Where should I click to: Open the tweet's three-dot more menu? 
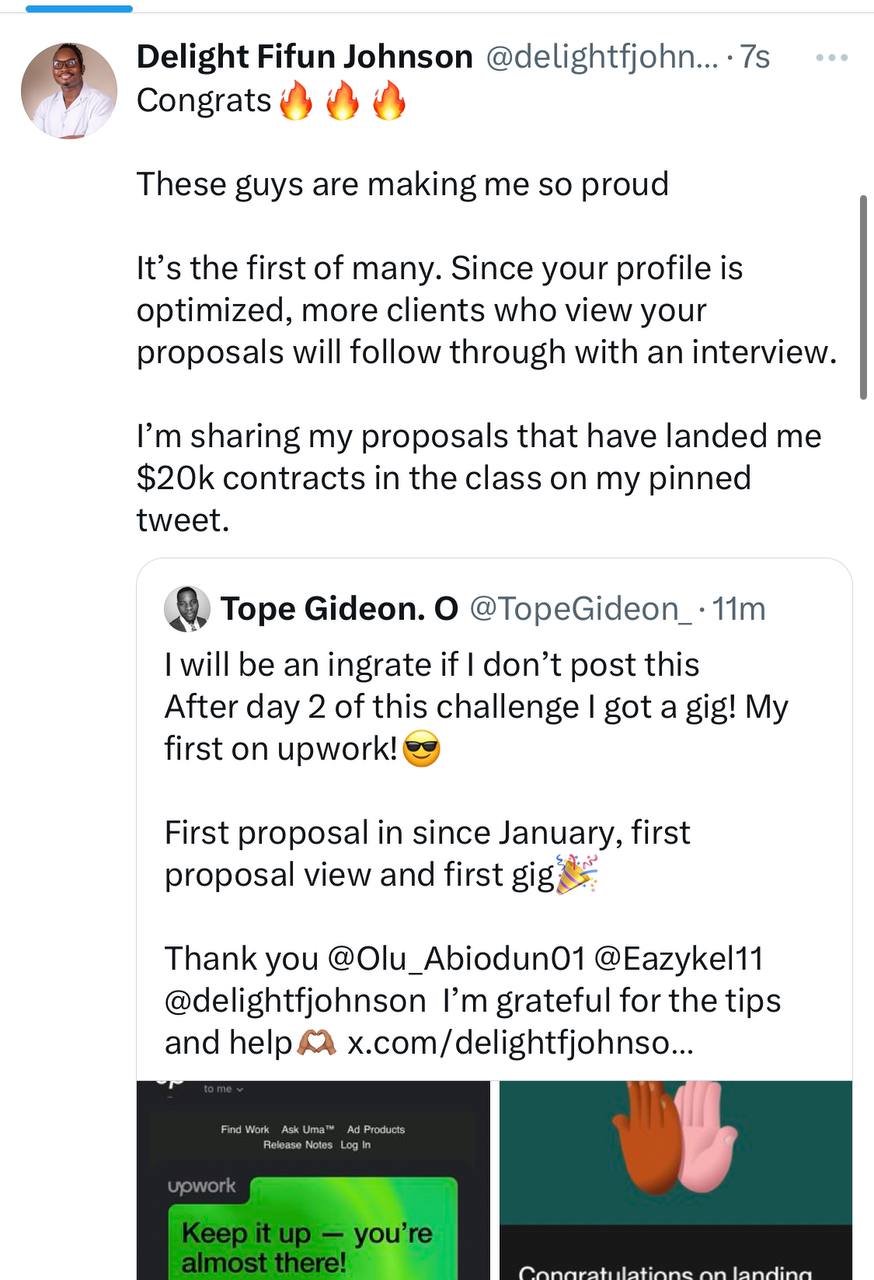[831, 58]
